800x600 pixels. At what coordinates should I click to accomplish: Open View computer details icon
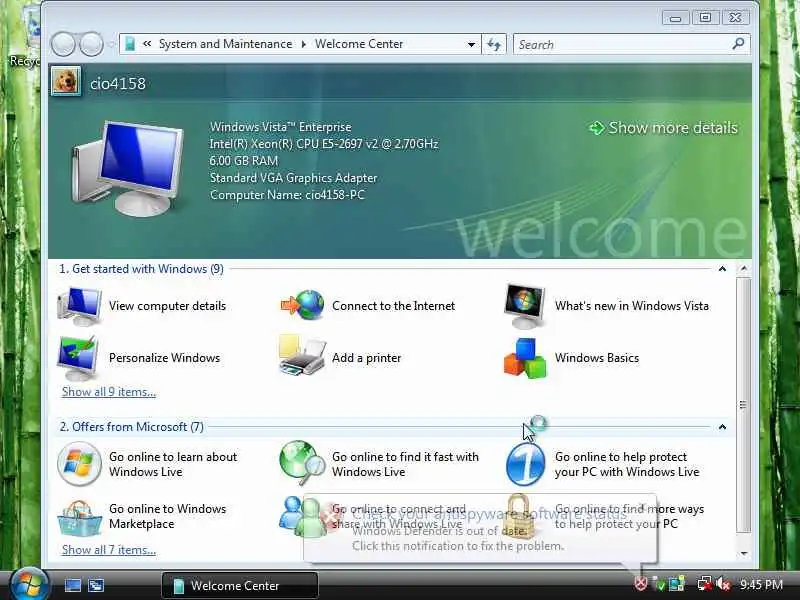pos(79,306)
